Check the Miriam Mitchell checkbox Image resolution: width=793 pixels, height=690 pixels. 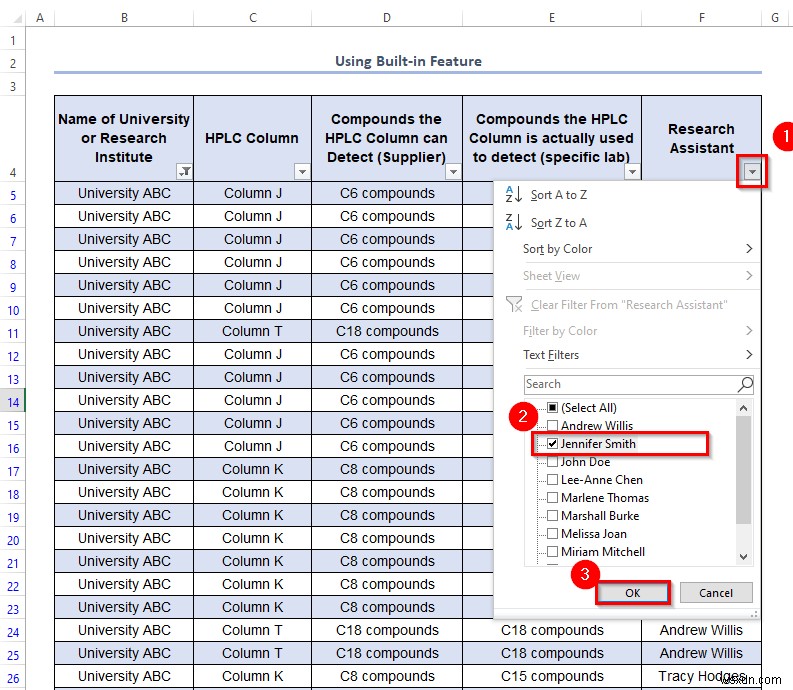coord(552,551)
